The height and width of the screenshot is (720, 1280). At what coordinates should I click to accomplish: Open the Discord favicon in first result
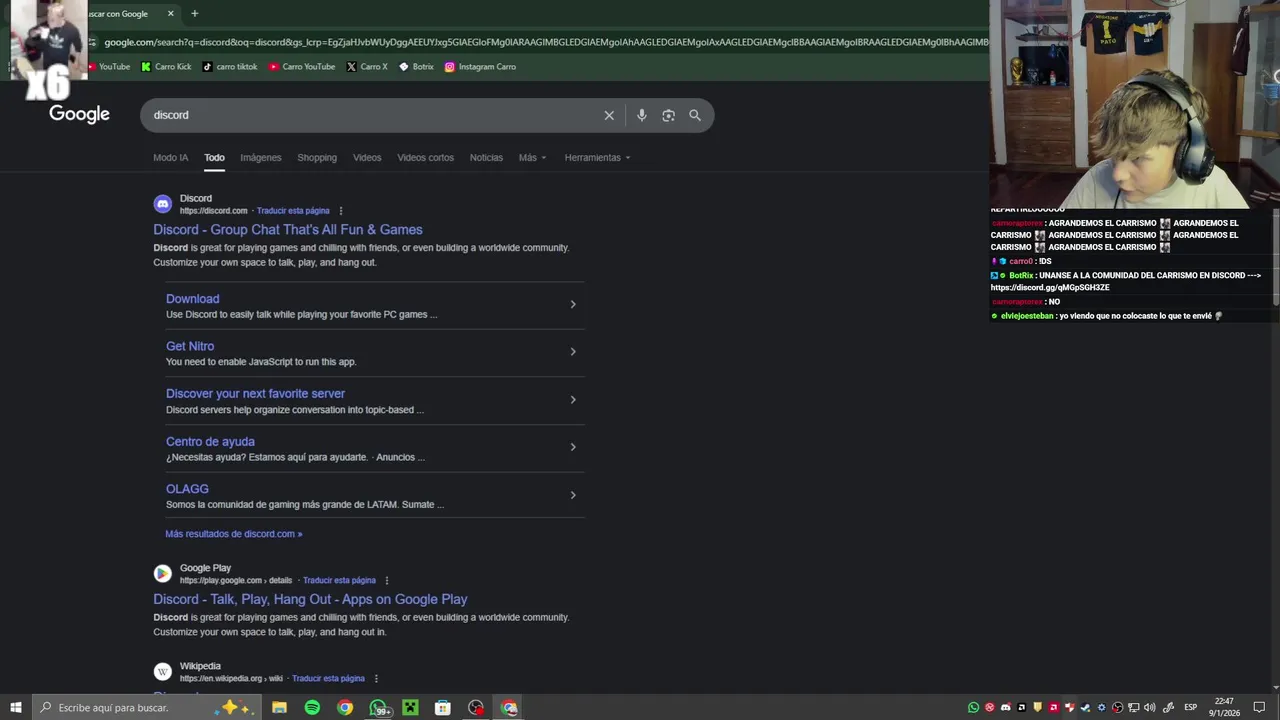point(162,204)
